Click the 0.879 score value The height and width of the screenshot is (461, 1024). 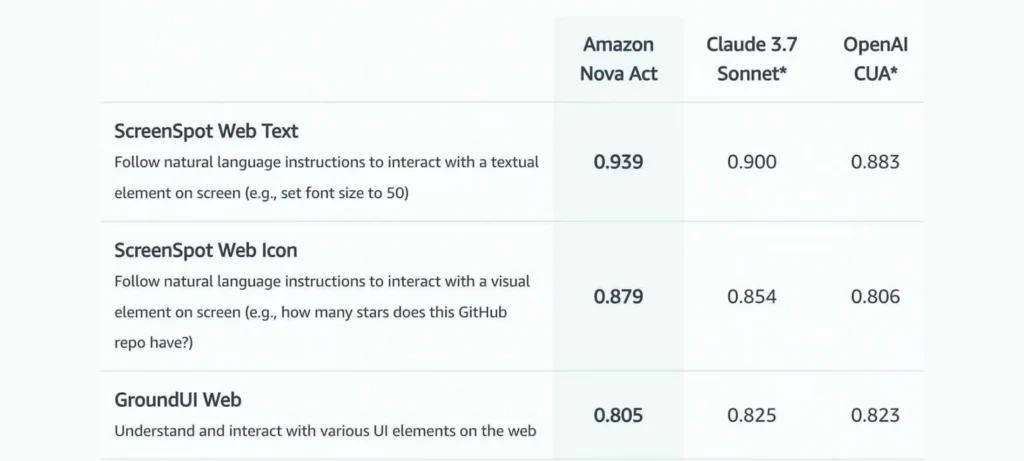tap(618, 296)
